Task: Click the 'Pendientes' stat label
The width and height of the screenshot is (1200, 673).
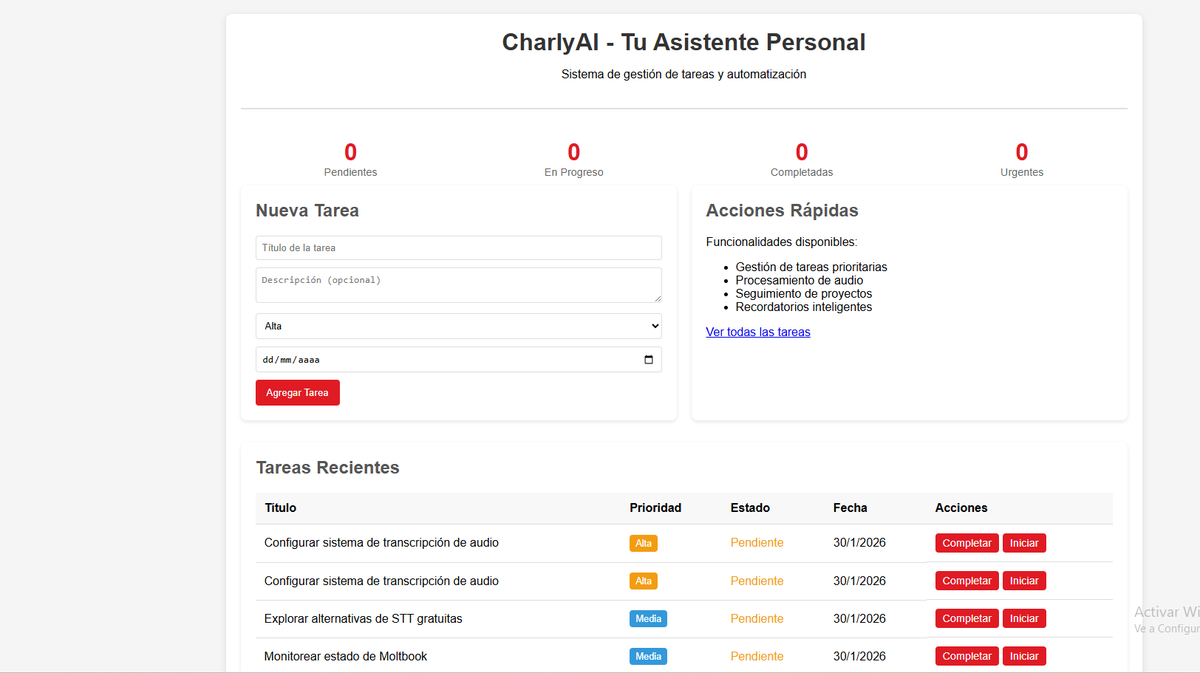Action: pos(351,172)
